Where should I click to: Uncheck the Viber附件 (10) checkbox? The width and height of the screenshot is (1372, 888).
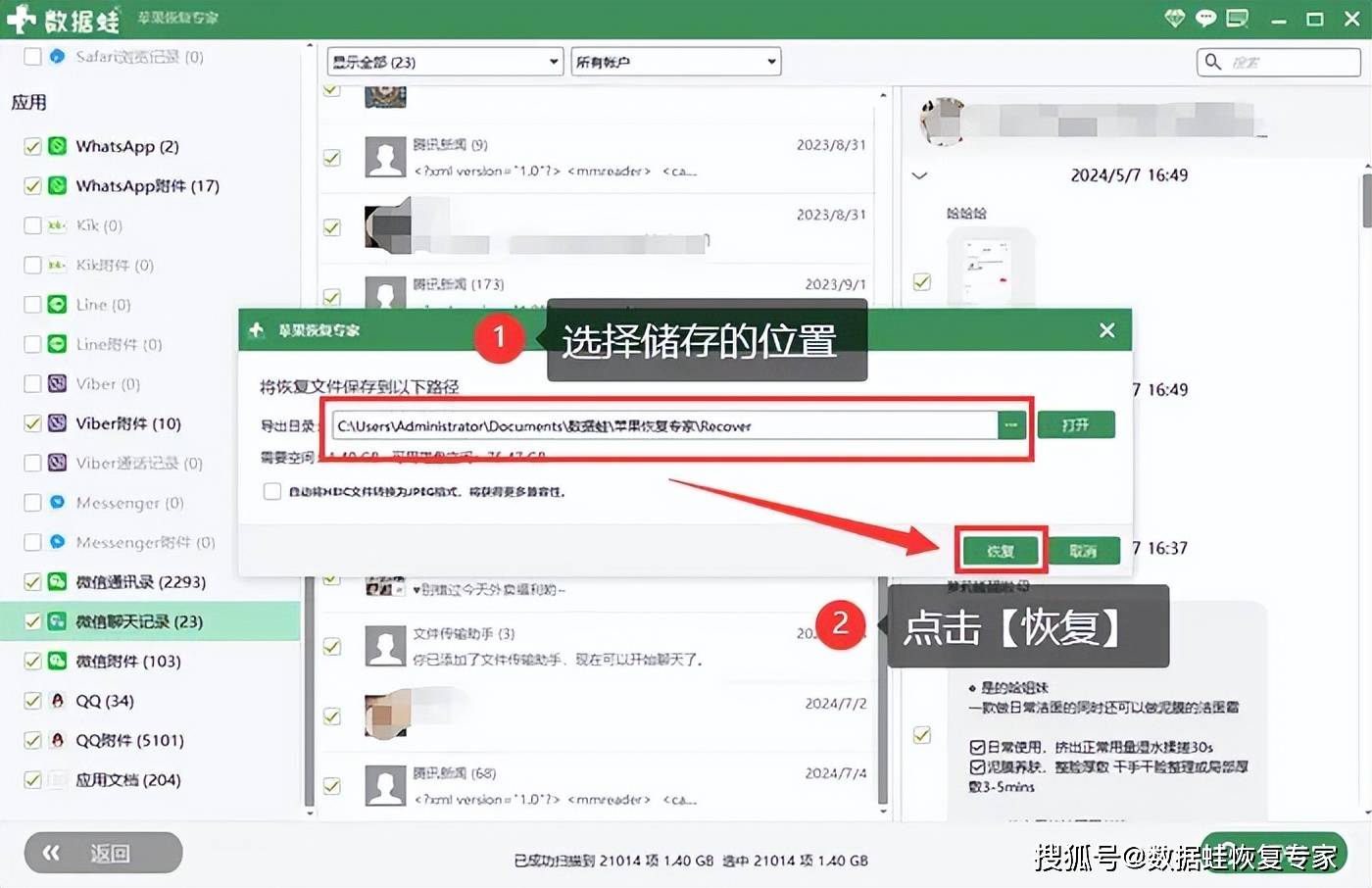[32, 423]
